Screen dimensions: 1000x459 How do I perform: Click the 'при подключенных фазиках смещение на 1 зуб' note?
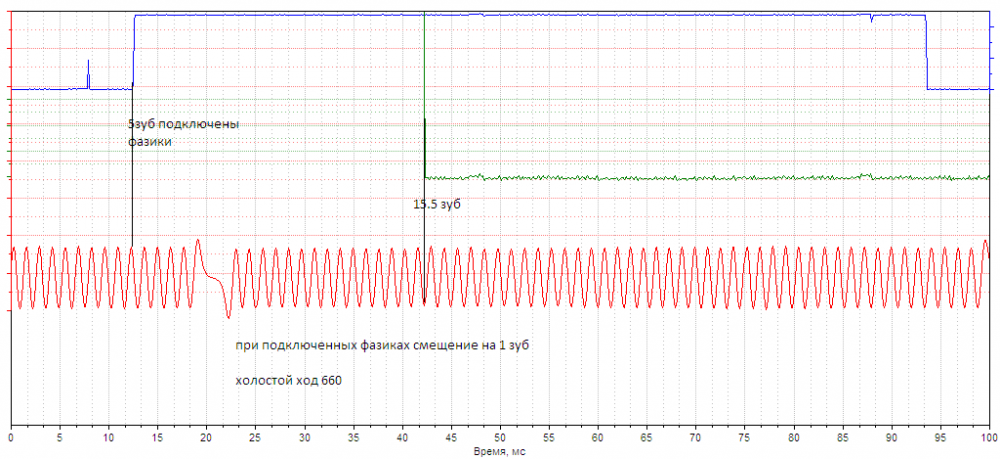coord(383,346)
